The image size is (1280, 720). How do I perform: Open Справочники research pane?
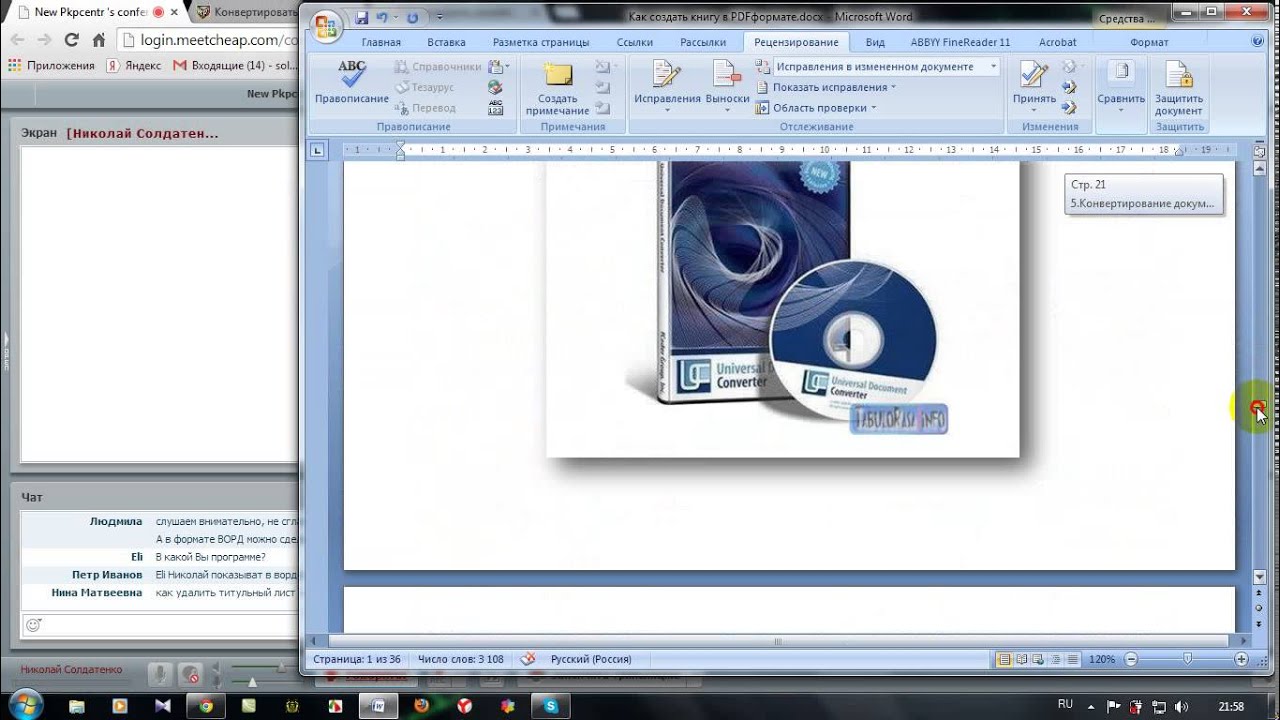(437, 67)
